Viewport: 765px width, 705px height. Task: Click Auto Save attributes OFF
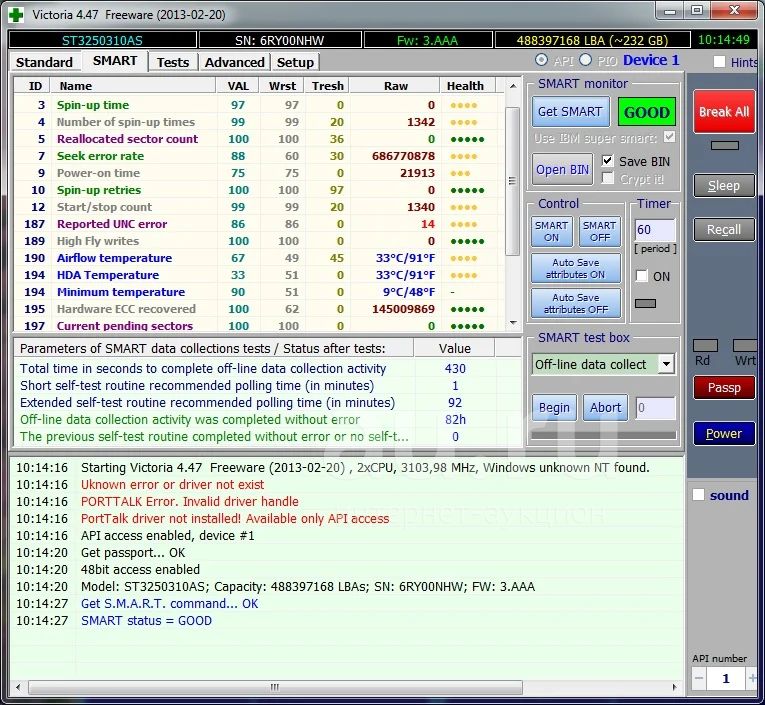pyautogui.click(x=576, y=303)
